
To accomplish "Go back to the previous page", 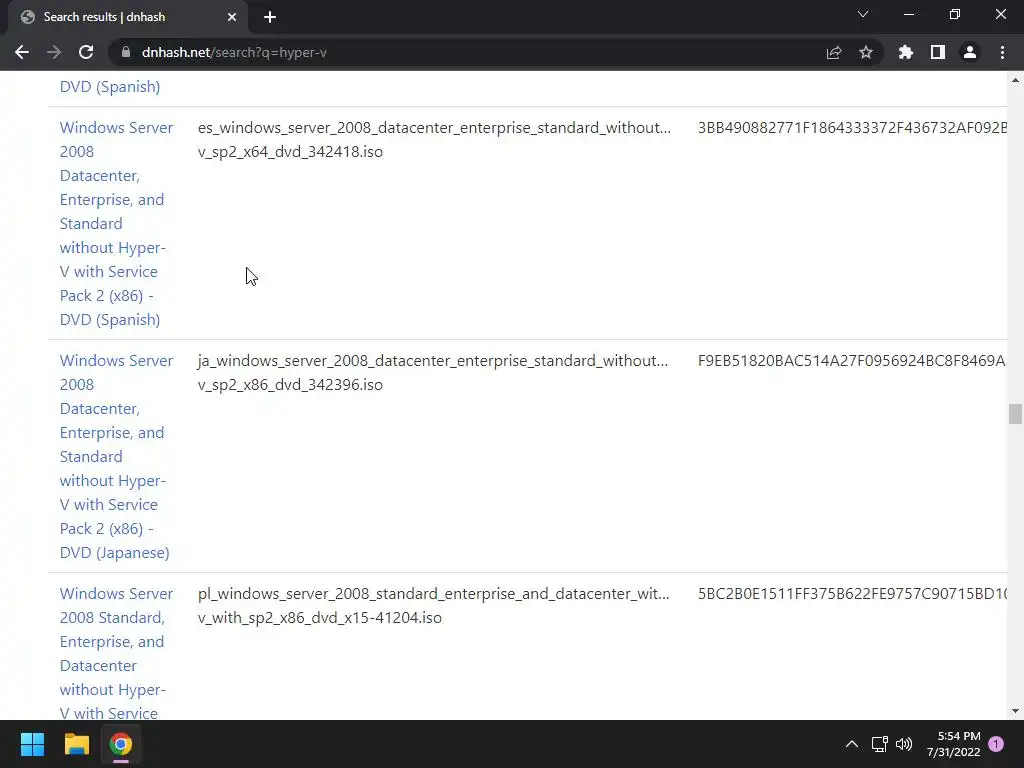I will (22, 52).
